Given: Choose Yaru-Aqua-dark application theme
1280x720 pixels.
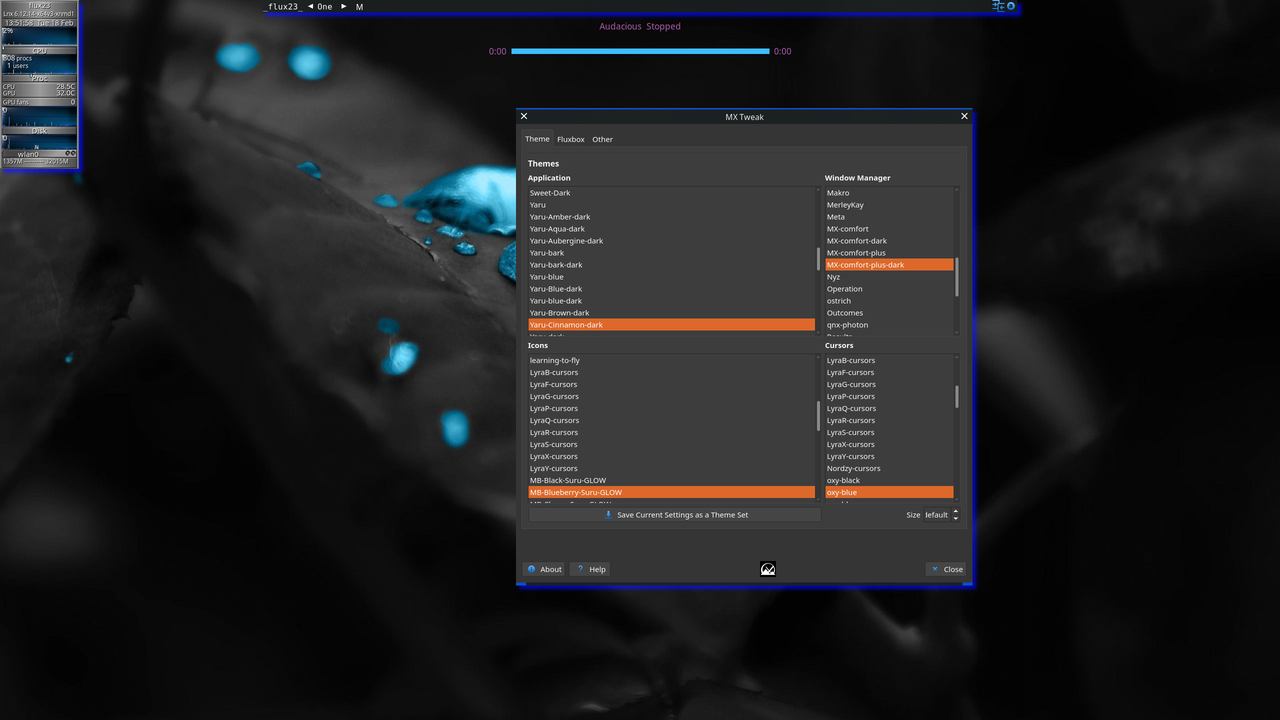Looking at the screenshot, I should pyautogui.click(x=671, y=229).
